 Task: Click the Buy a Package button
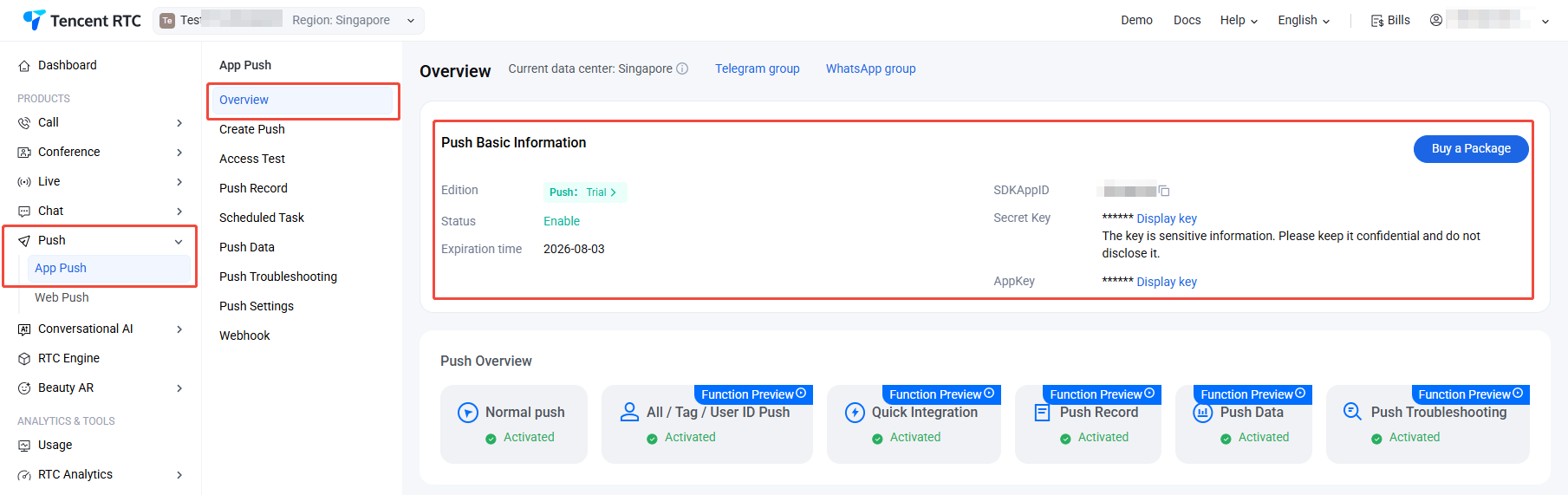click(1471, 148)
